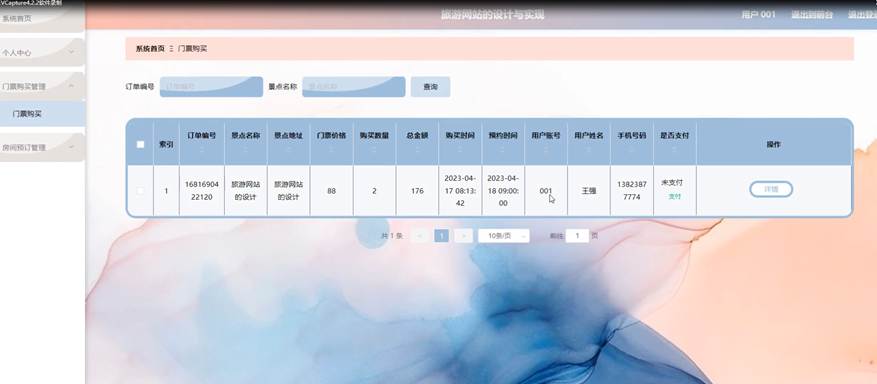Screen dimensions: 877x384
Task: Click total amount cell 176
Action: [x=417, y=191]
